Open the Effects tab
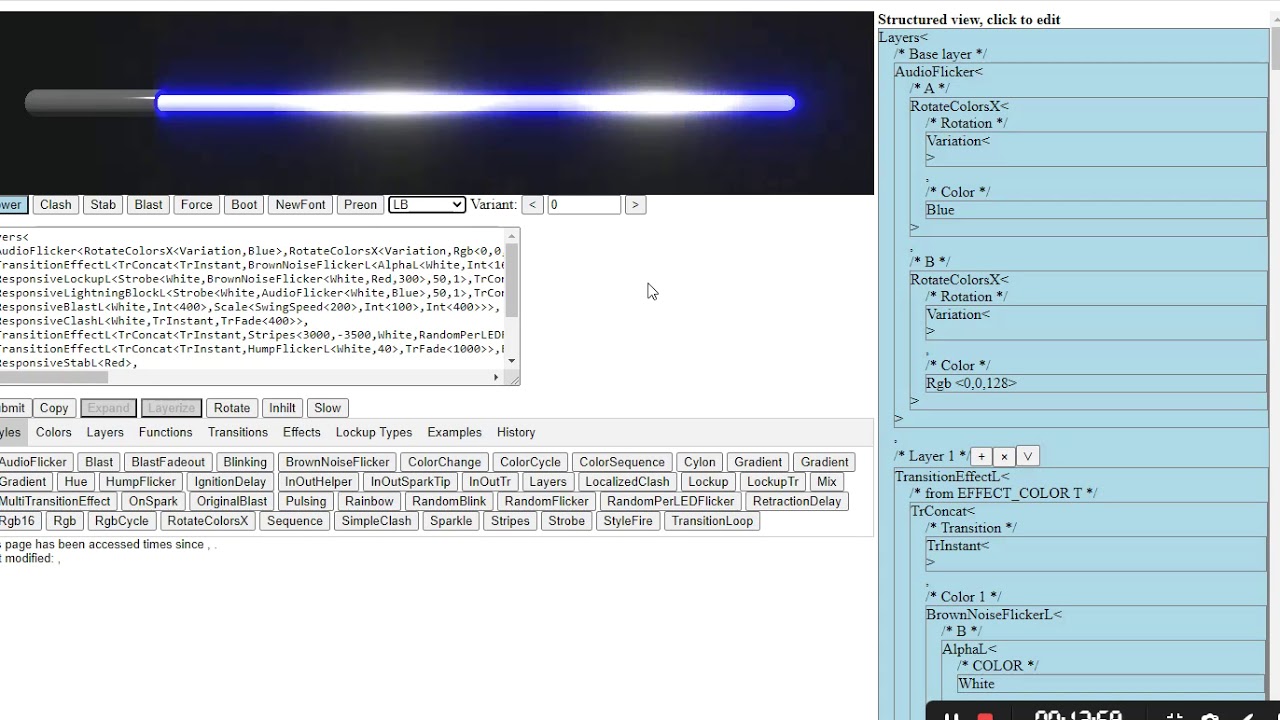The image size is (1280, 720). (302, 432)
